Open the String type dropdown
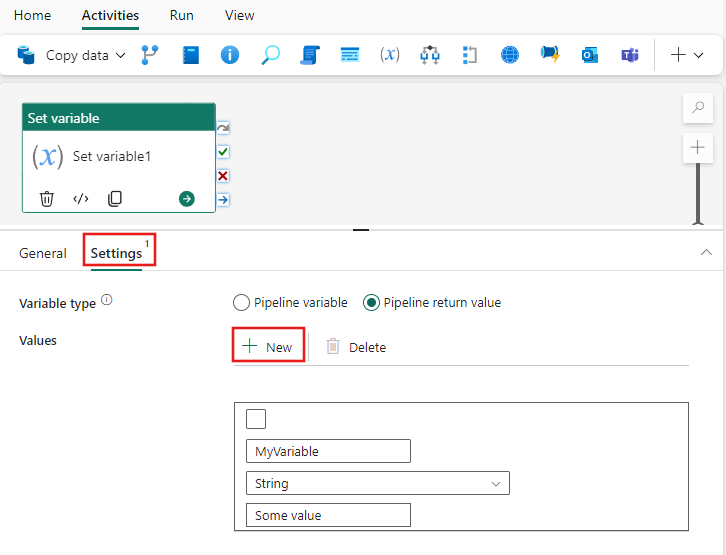The height and width of the screenshot is (555, 726). tap(378, 483)
